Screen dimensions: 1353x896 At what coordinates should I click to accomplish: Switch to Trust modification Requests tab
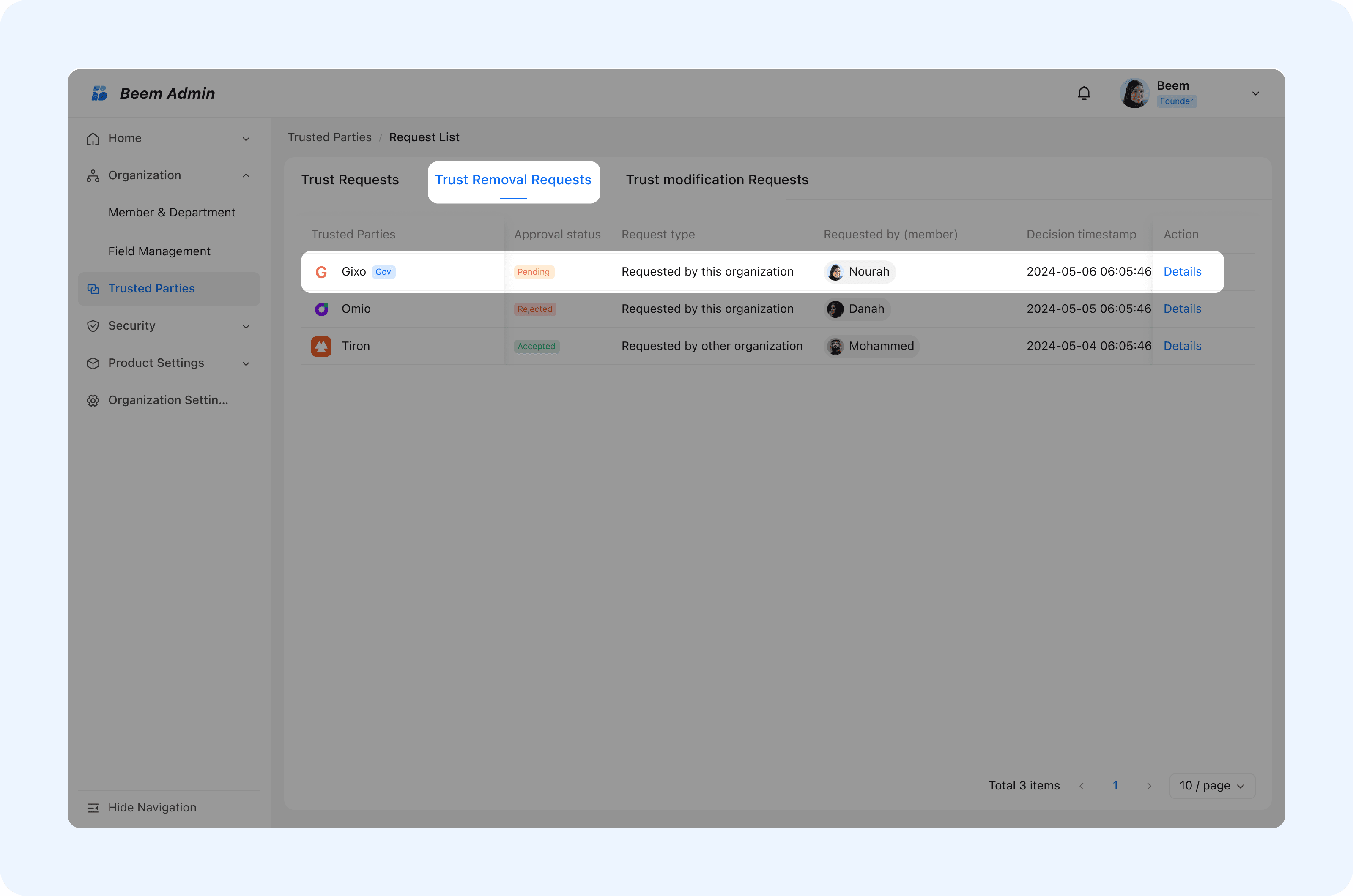[717, 180]
